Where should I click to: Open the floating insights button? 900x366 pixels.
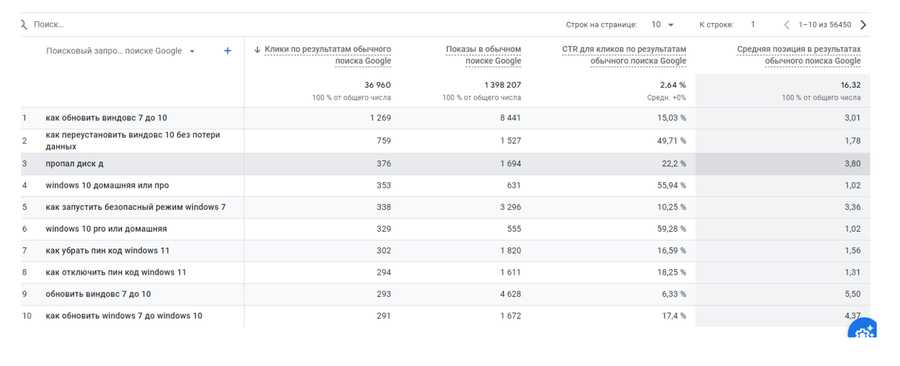863,329
